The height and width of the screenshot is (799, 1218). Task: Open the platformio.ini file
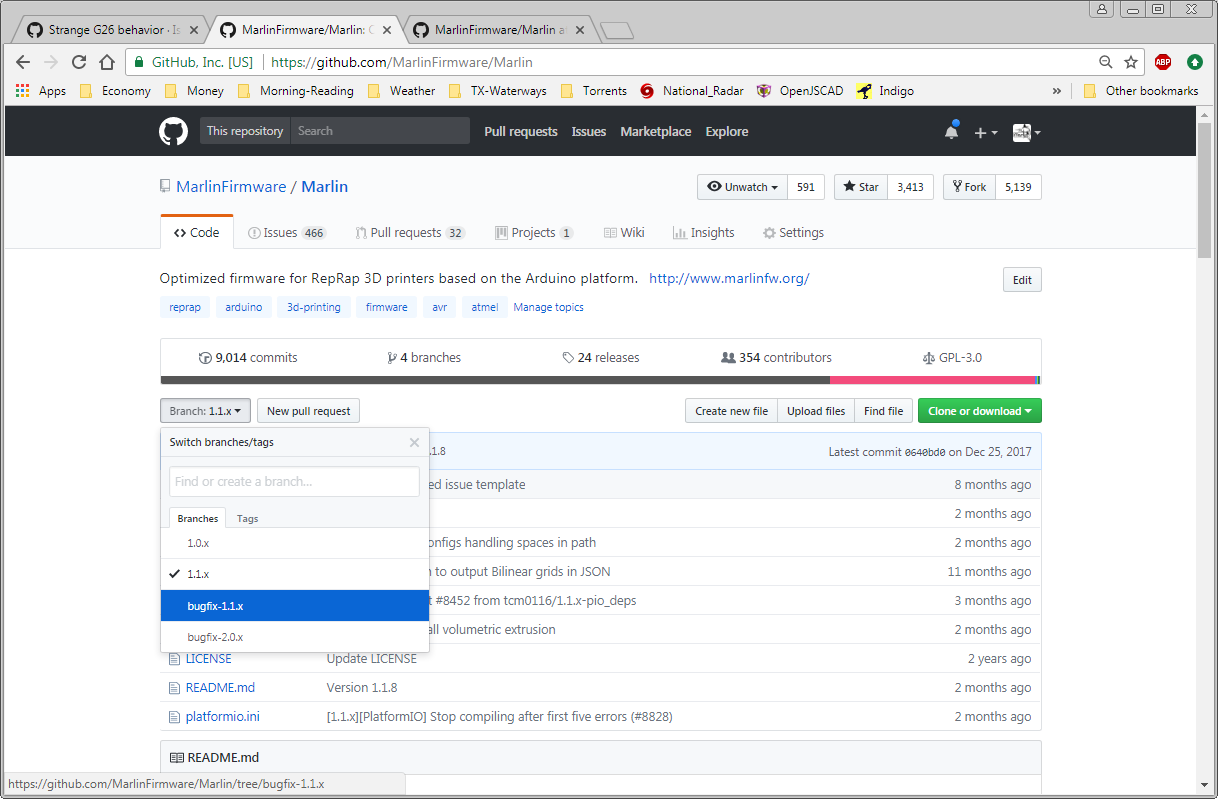pyautogui.click(x=222, y=717)
